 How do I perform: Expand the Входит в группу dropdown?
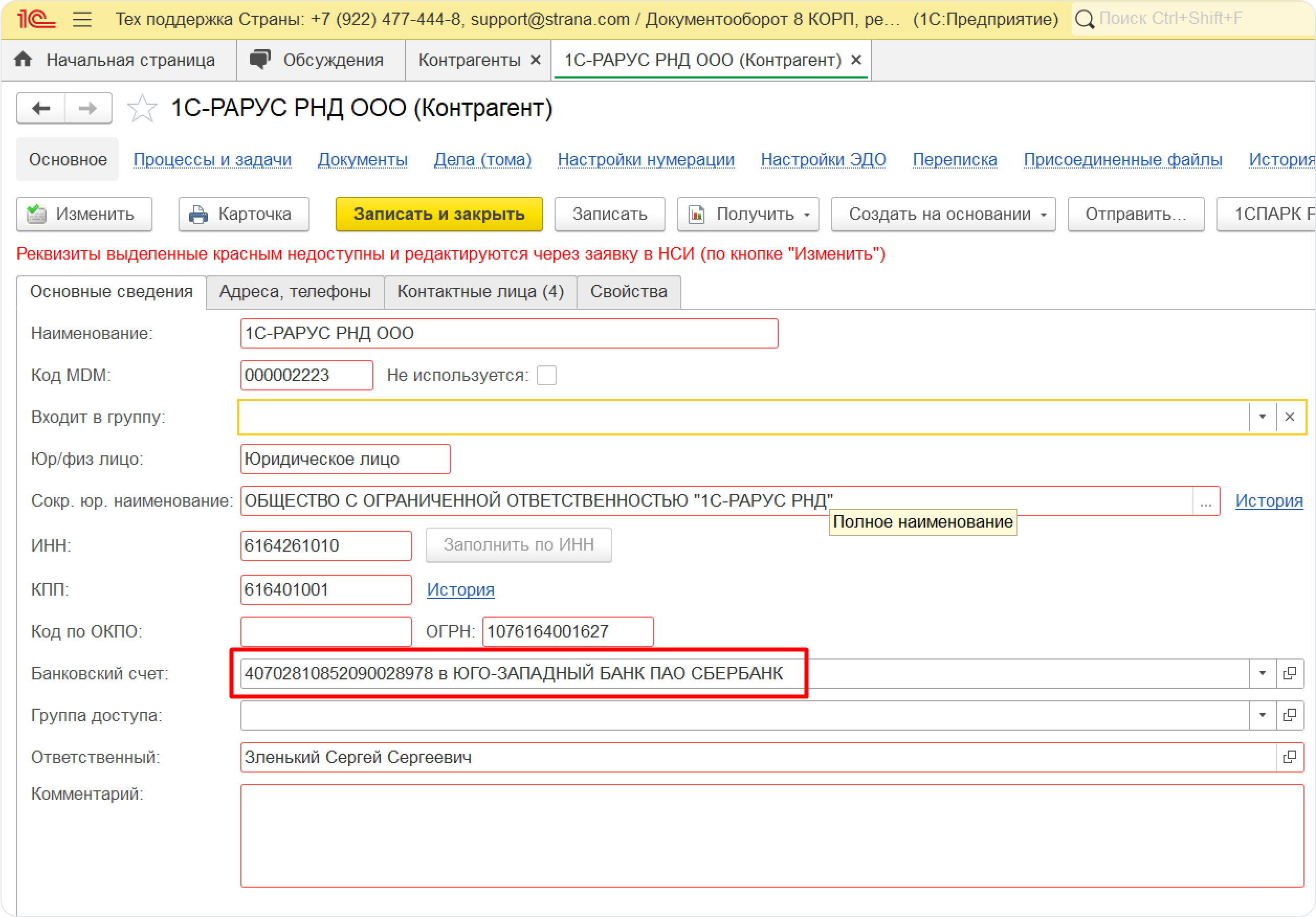[1262, 417]
